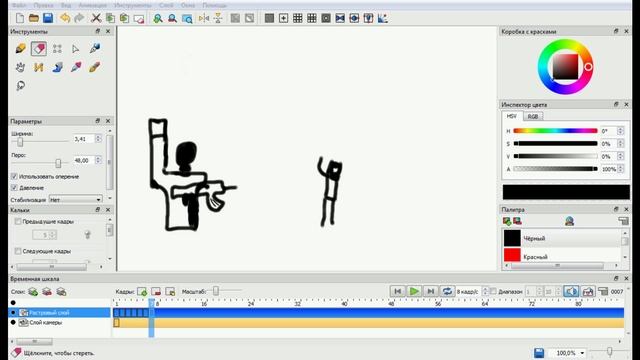Select the Hand pan tool
Viewport: 640px width, 360px height.
click(x=20, y=67)
